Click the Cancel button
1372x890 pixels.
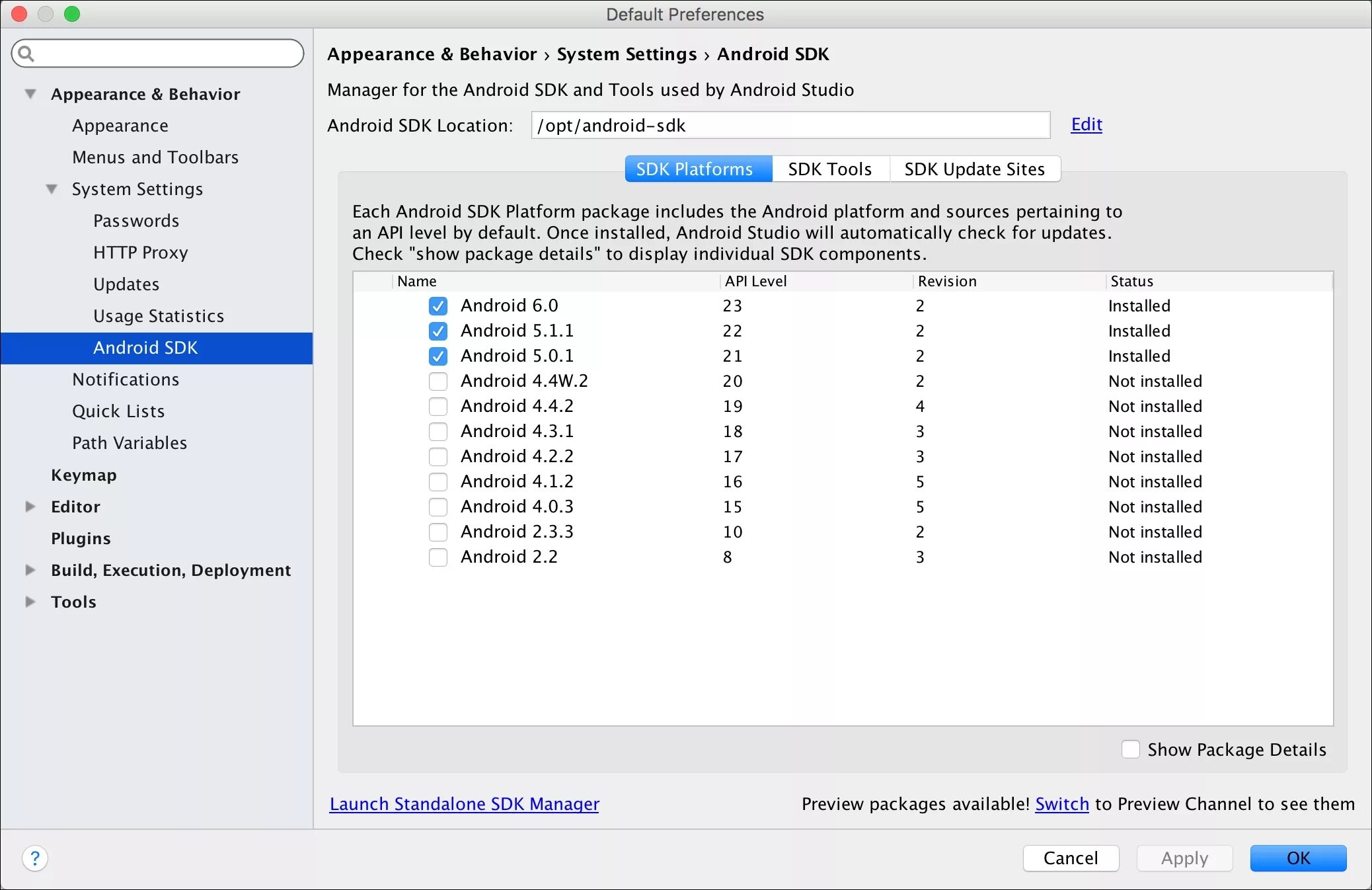coord(1071,858)
